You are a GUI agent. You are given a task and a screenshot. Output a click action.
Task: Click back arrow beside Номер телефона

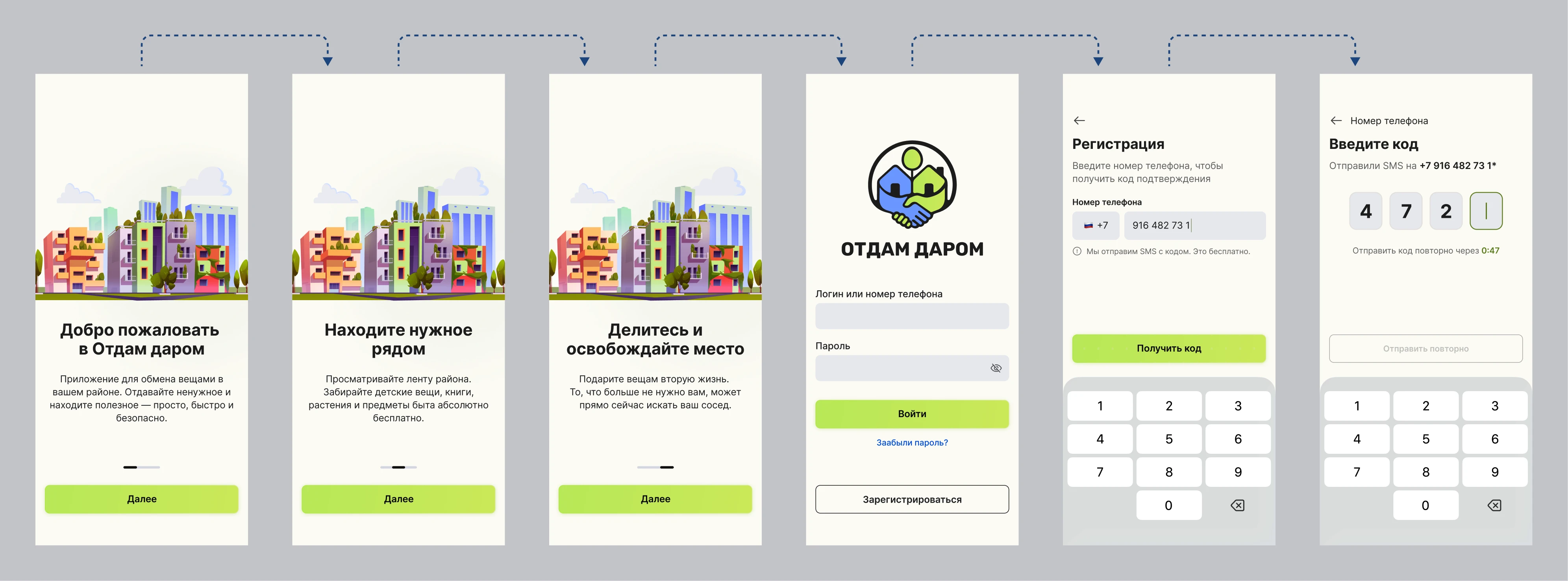tap(1335, 121)
